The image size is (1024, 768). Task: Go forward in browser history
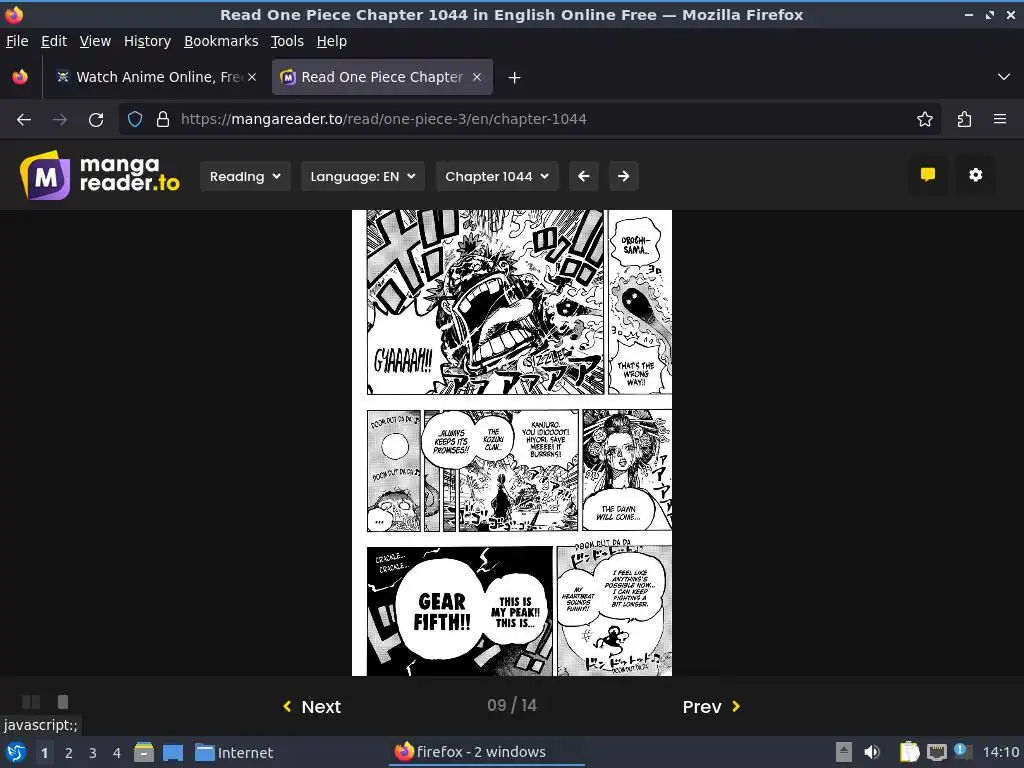pyautogui.click(x=60, y=120)
